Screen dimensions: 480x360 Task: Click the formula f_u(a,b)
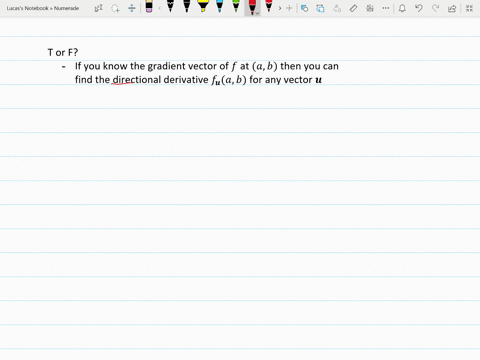pyautogui.click(x=229, y=80)
